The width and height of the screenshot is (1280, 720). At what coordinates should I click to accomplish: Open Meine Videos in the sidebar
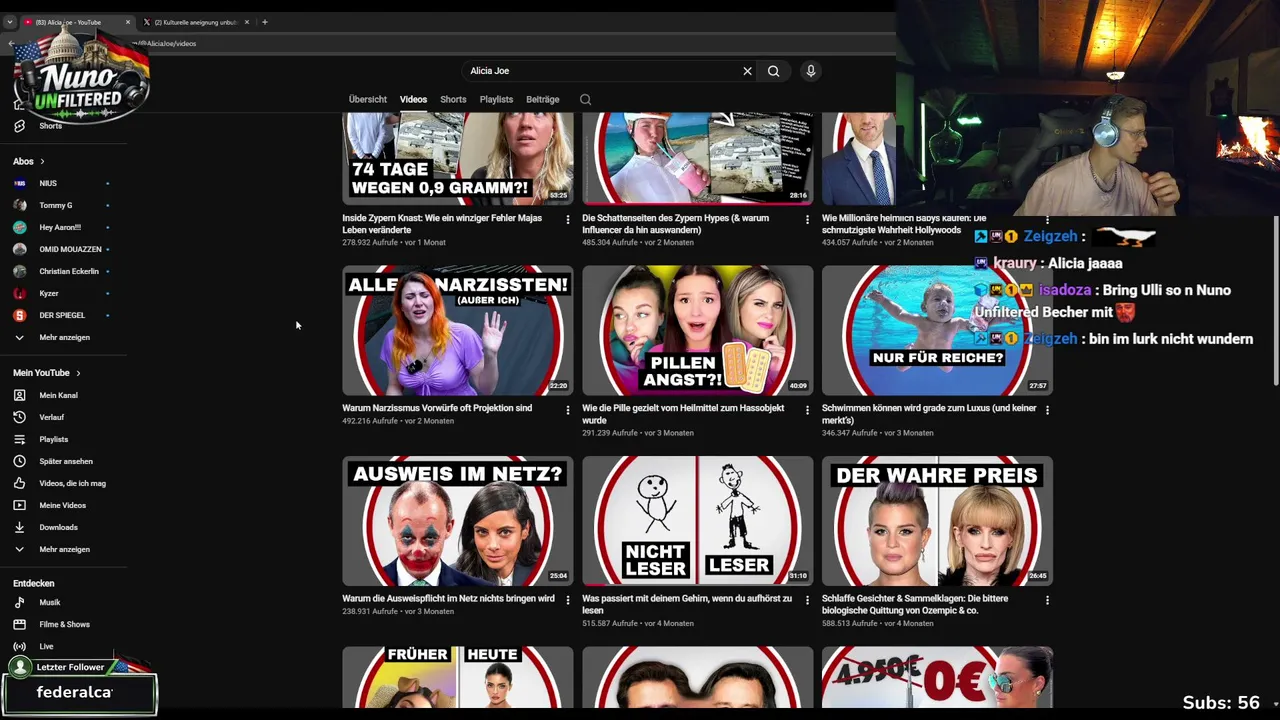pyautogui.click(x=62, y=505)
